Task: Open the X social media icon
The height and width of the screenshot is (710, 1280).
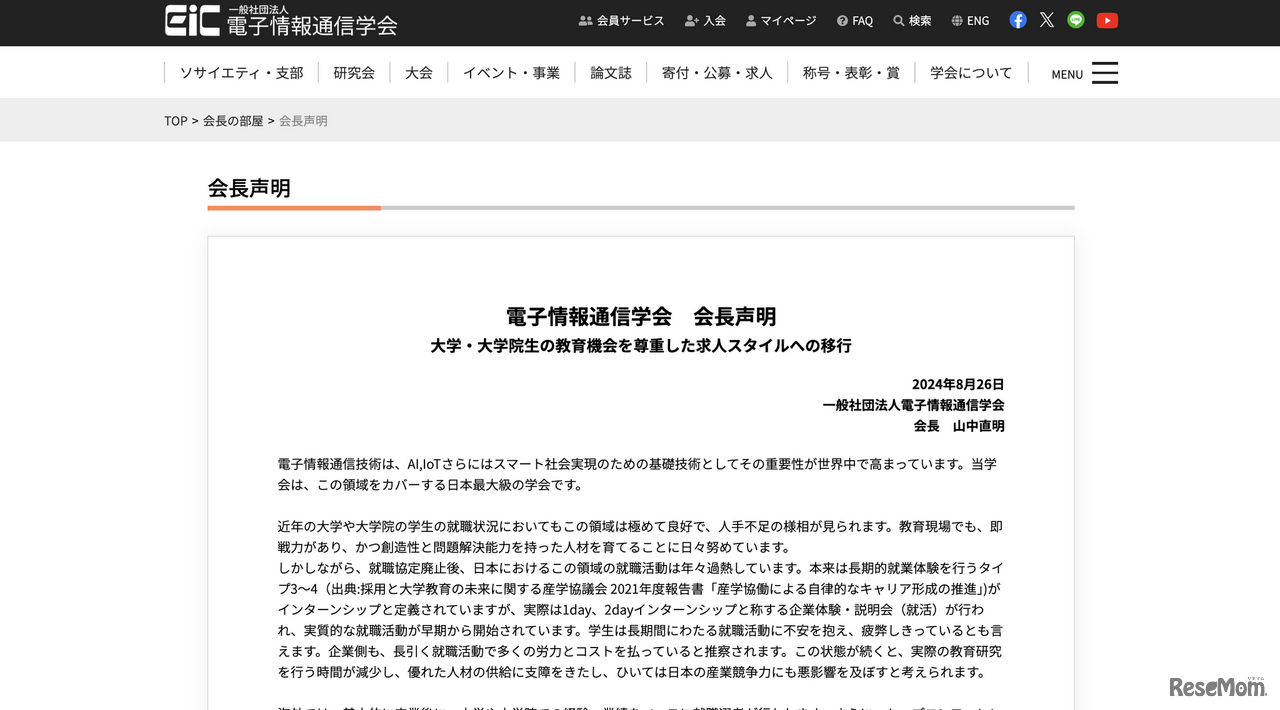Action: [x=1047, y=20]
